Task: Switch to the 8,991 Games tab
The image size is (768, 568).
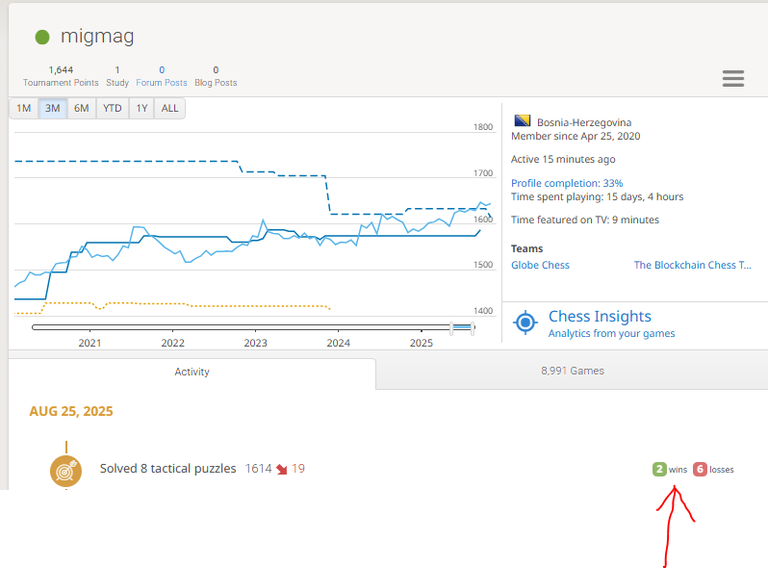Action: click(572, 371)
